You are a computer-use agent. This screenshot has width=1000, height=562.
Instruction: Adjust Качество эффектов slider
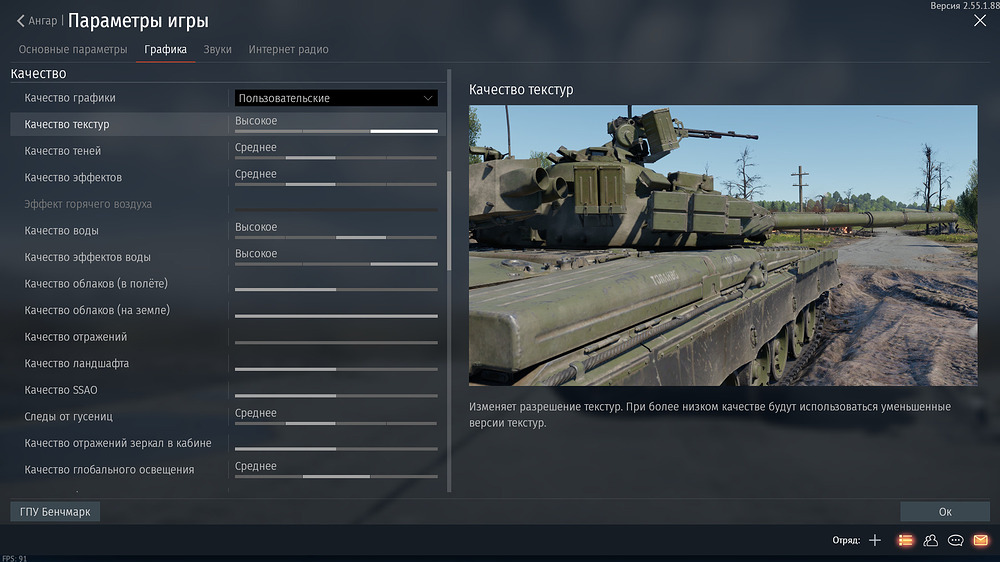336,184
